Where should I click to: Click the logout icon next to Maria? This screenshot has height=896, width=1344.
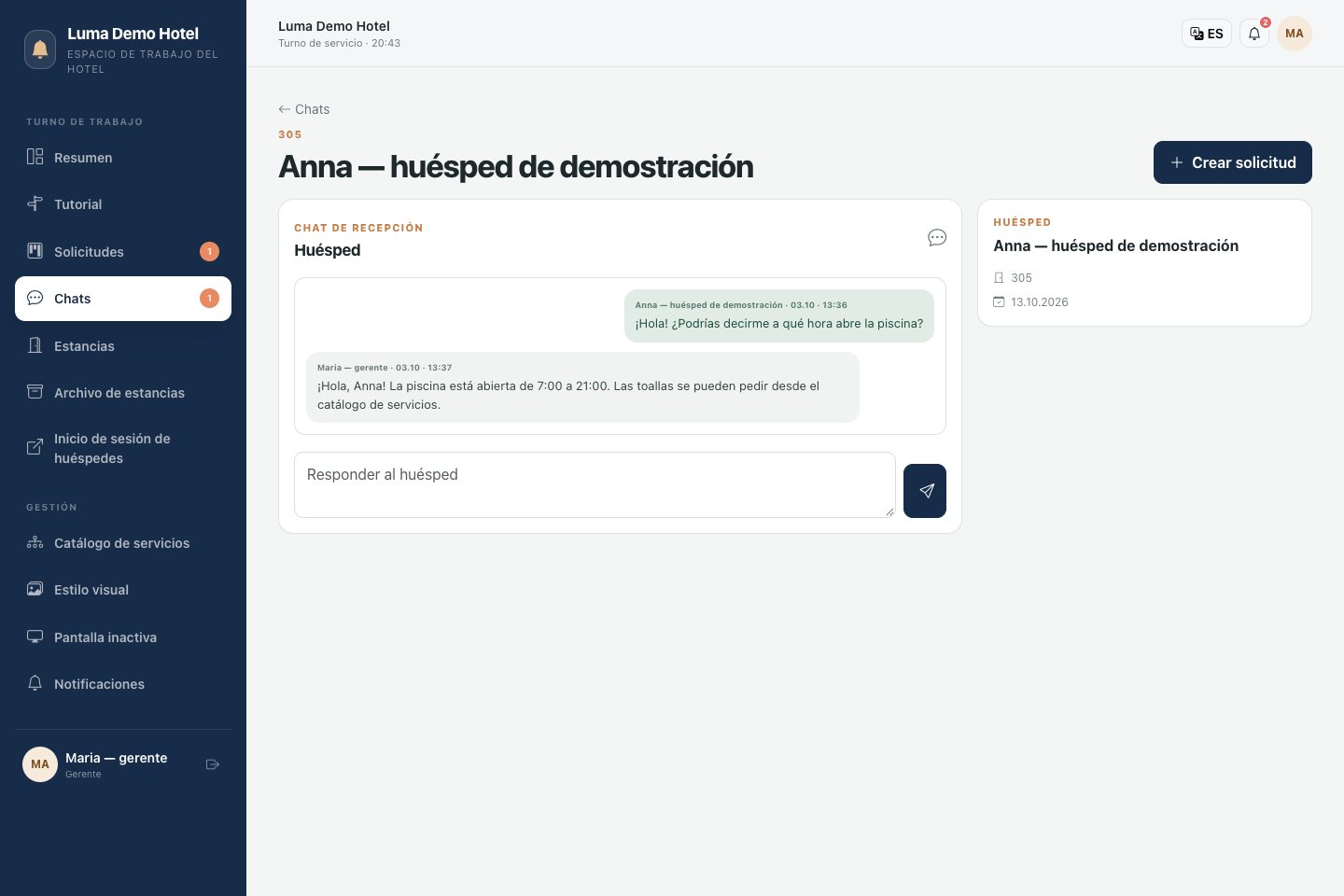pyautogui.click(x=213, y=764)
